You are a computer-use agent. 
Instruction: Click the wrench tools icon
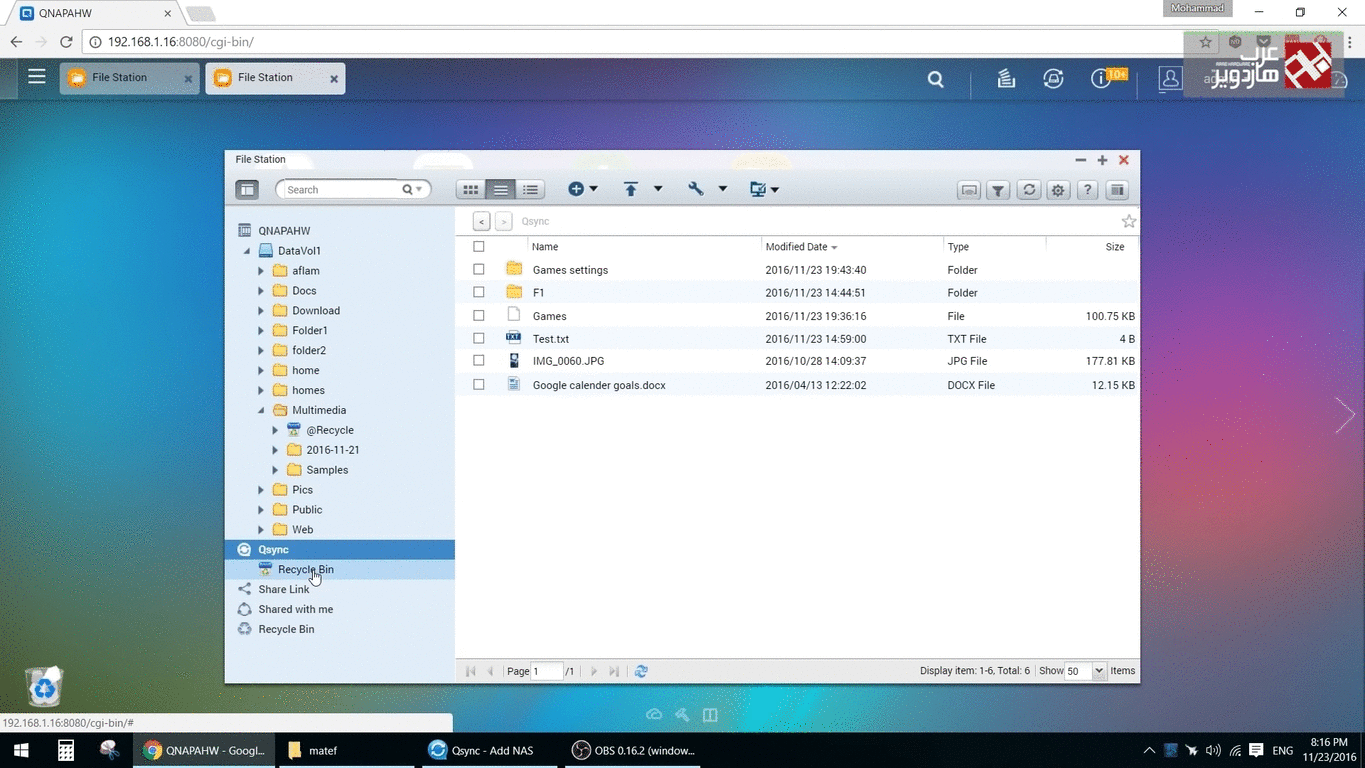[696, 189]
